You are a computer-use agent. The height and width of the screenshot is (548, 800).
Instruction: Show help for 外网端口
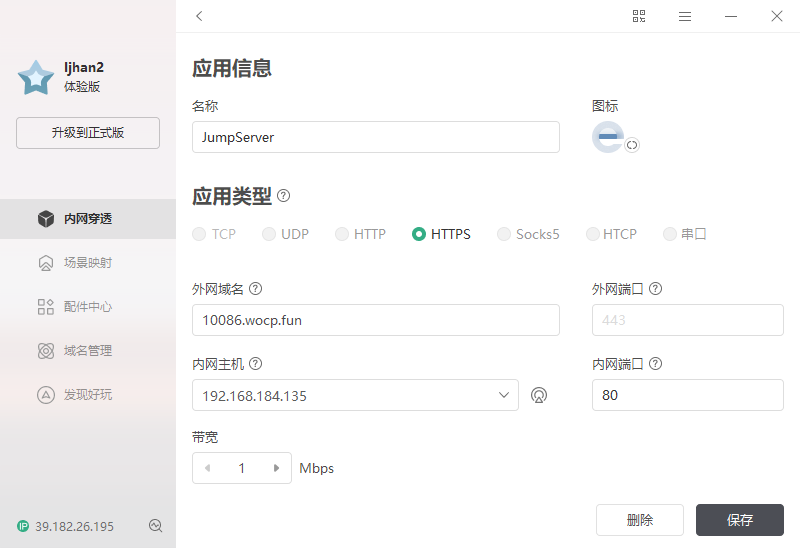coord(655,289)
